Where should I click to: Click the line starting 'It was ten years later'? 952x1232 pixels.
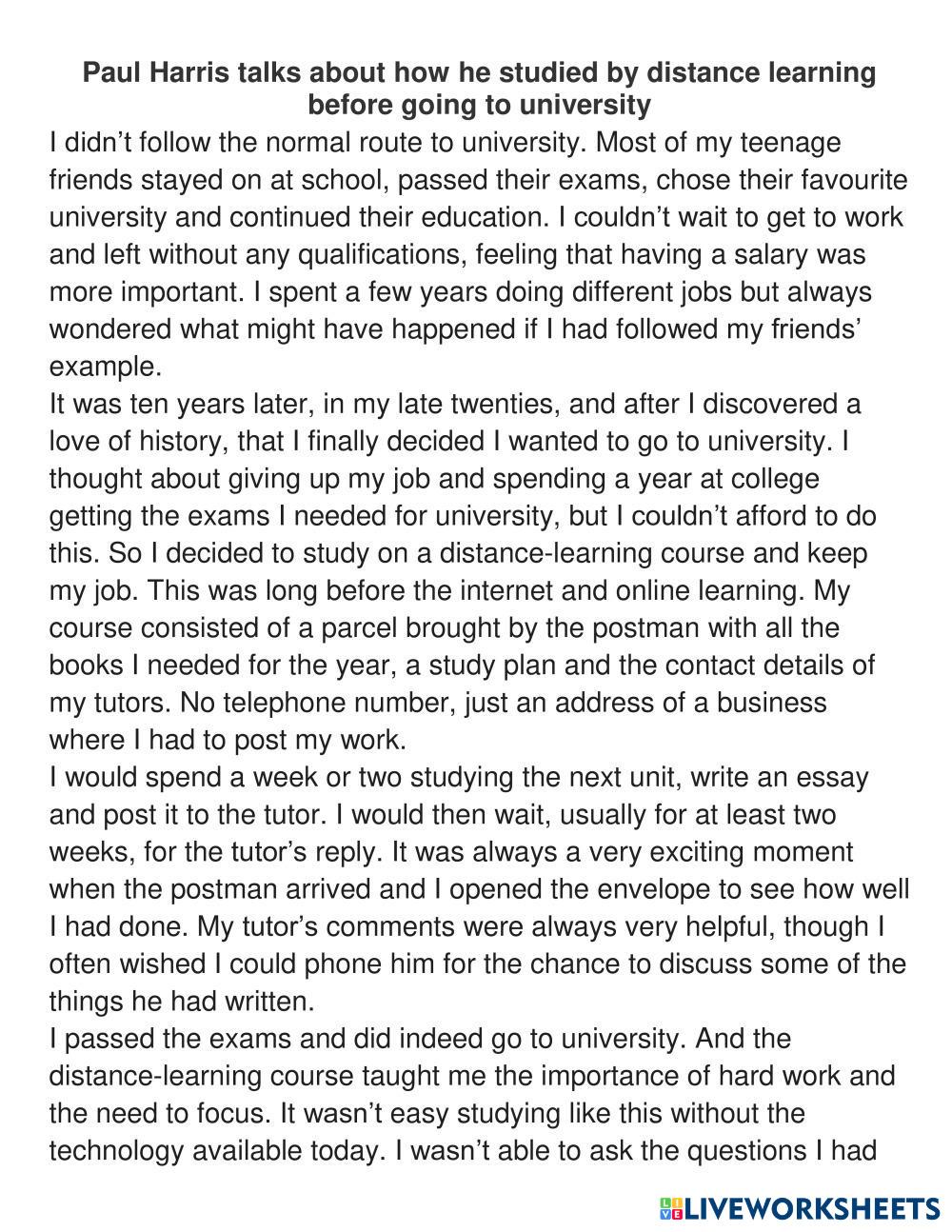(x=455, y=405)
